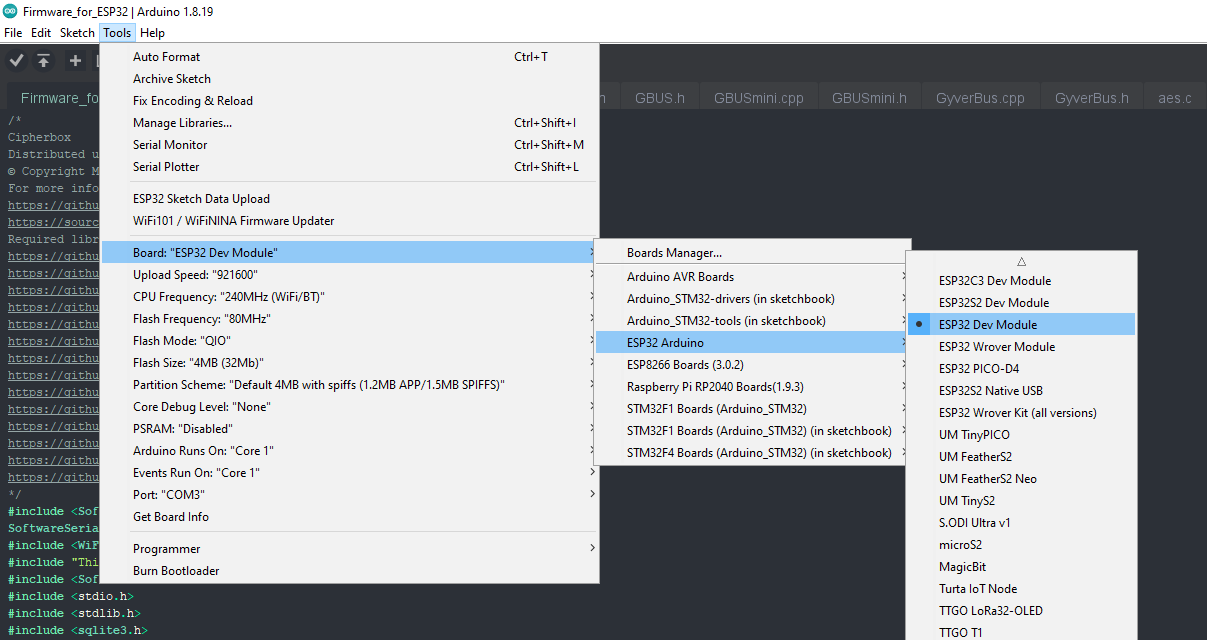The height and width of the screenshot is (640, 1207).
Task: Expand Events Run On "Core 1" submenu
Action: (350, 473)
